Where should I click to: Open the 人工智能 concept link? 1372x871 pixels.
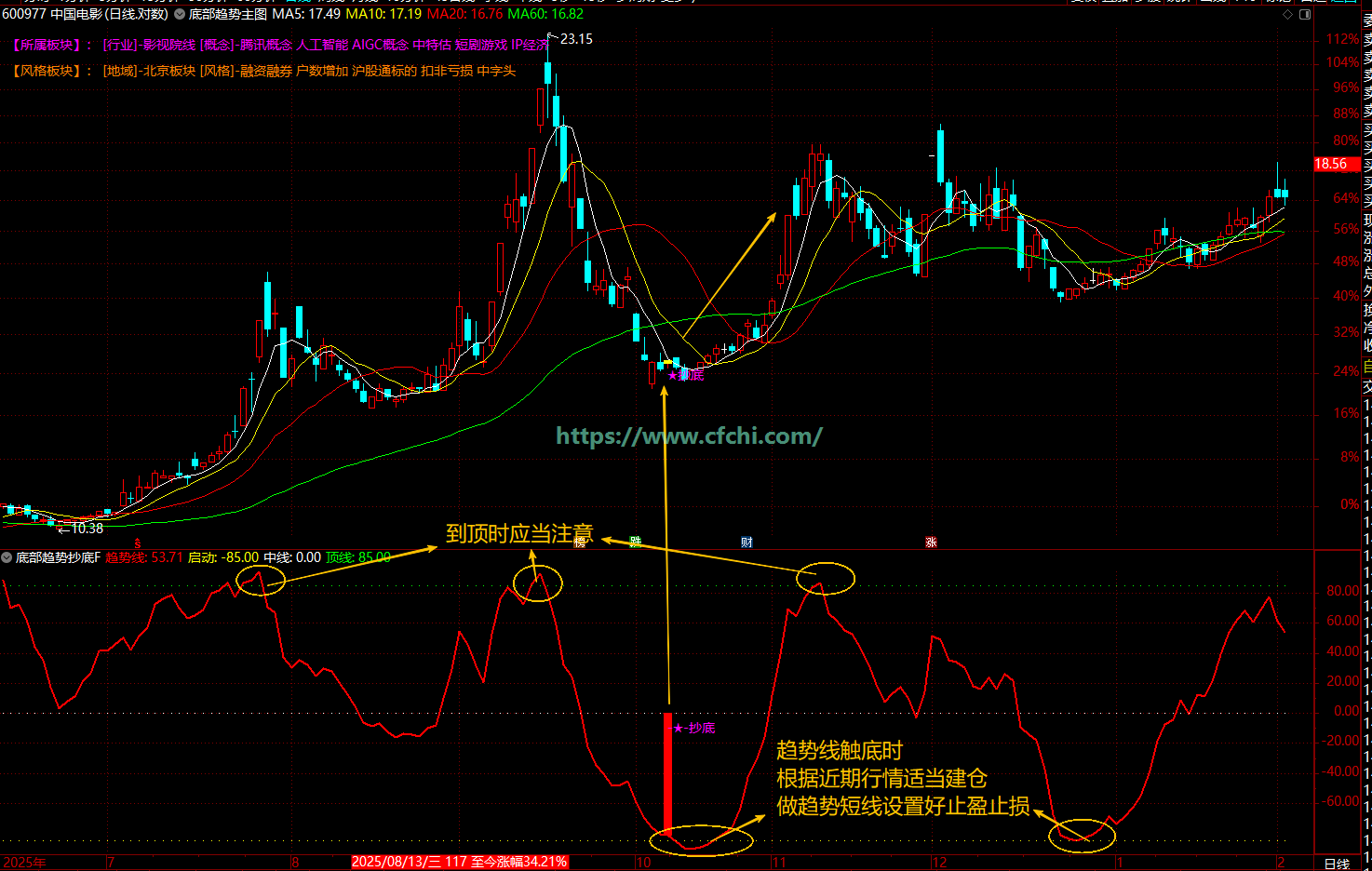click(322, 45)
